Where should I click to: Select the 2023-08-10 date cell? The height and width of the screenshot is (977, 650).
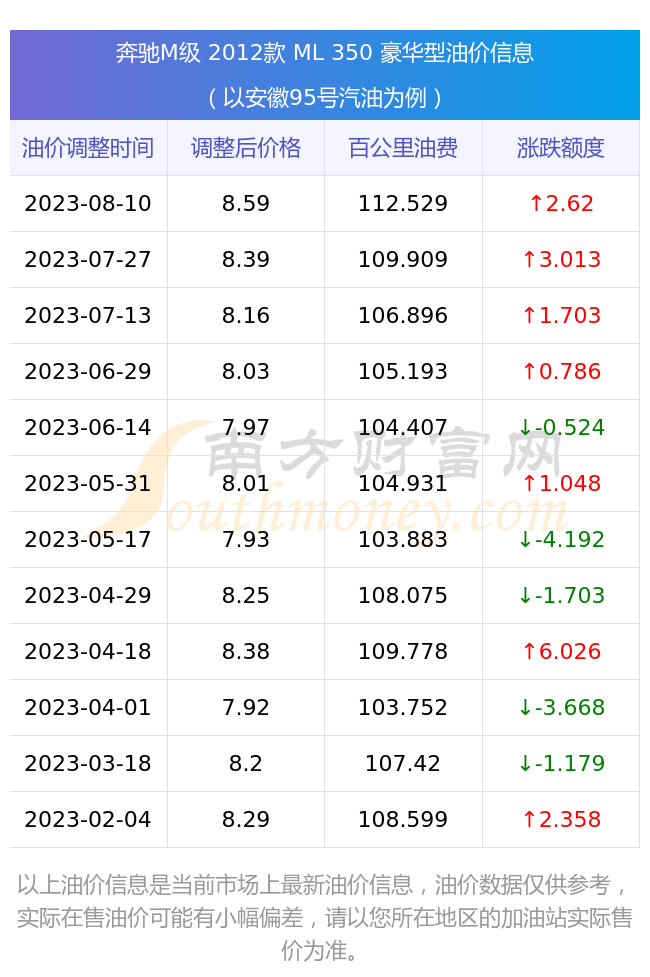(x=88, y=204)
